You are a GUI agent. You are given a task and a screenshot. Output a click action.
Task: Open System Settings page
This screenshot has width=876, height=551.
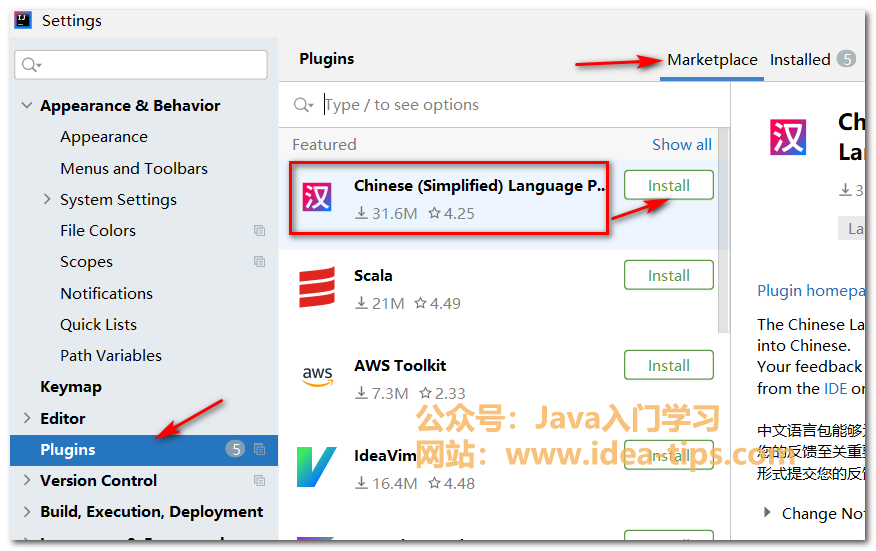pyautogui.click(x=118, y=200)
